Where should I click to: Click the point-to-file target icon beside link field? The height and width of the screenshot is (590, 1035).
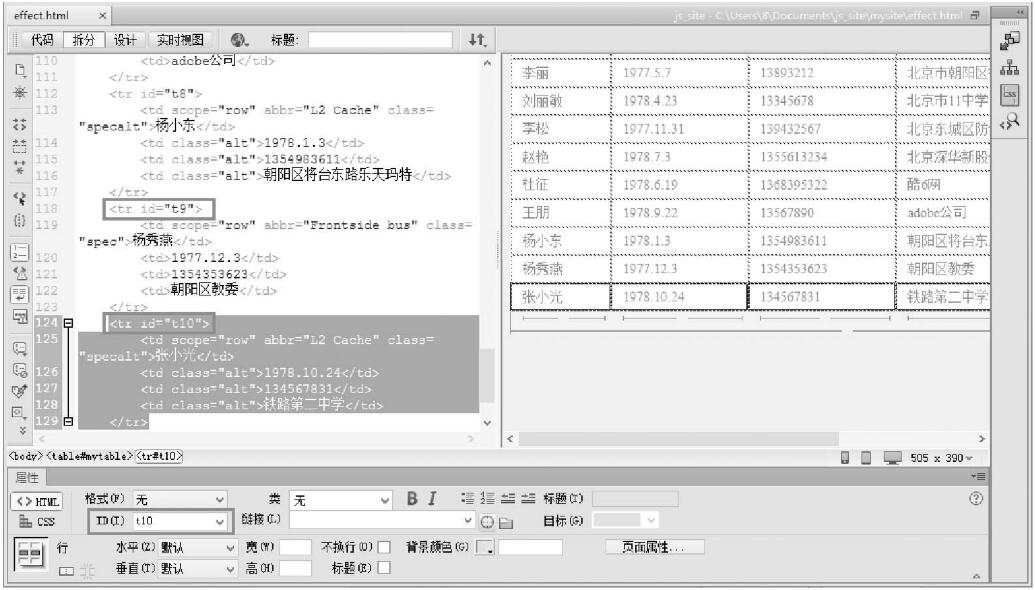pos(488,521)
